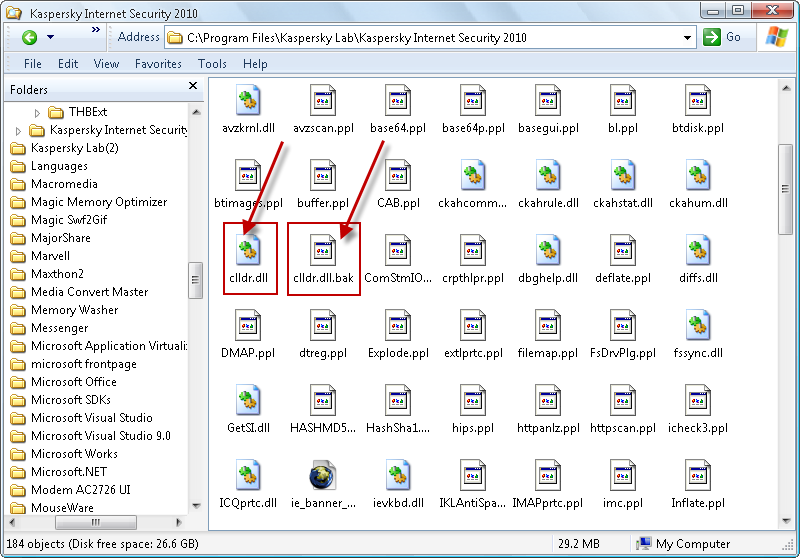Close the Folders pane
This screenshot has height=558, width=800.
pos(193,86)
